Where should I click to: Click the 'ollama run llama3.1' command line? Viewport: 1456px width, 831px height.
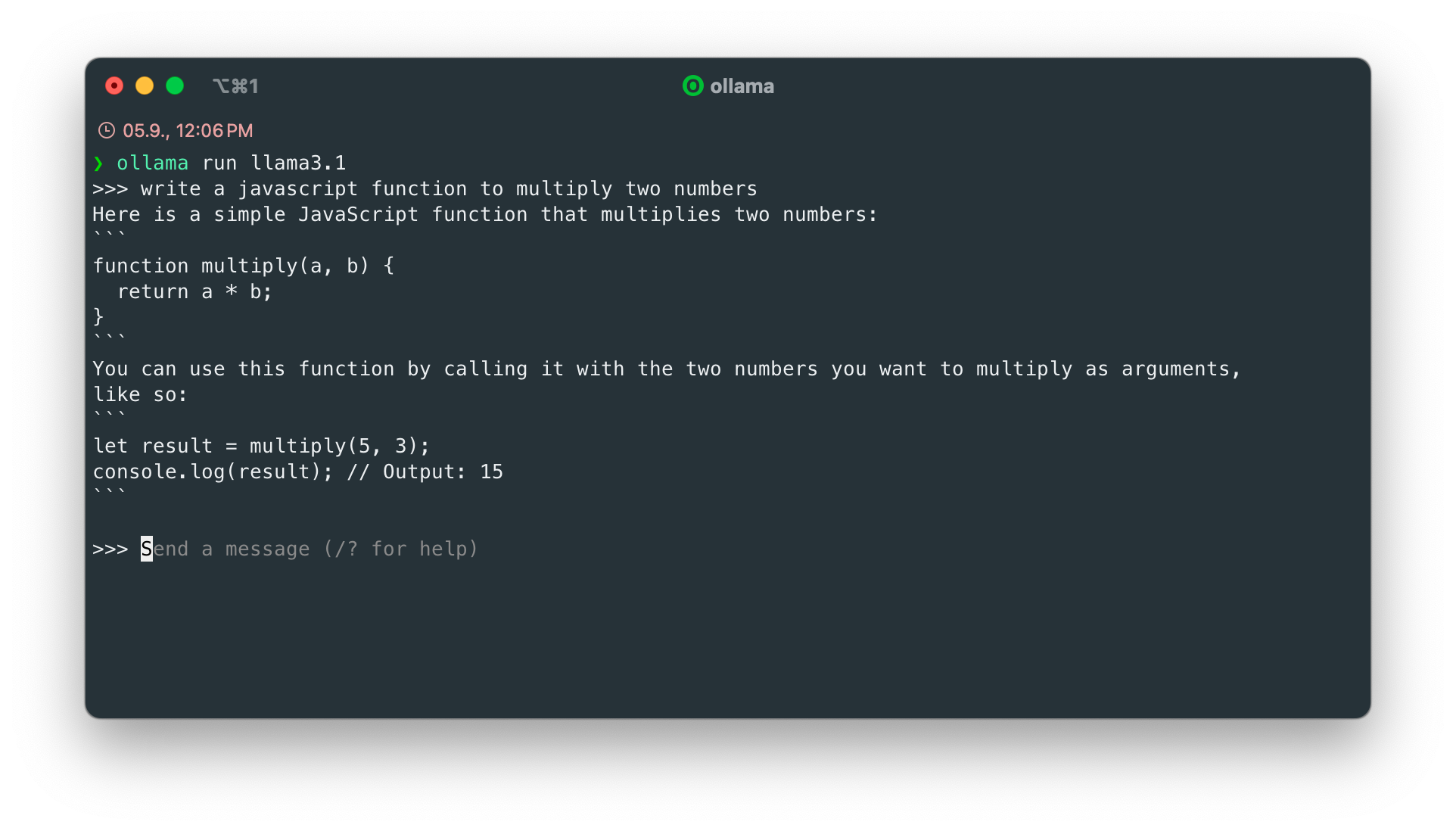point(231,163)
